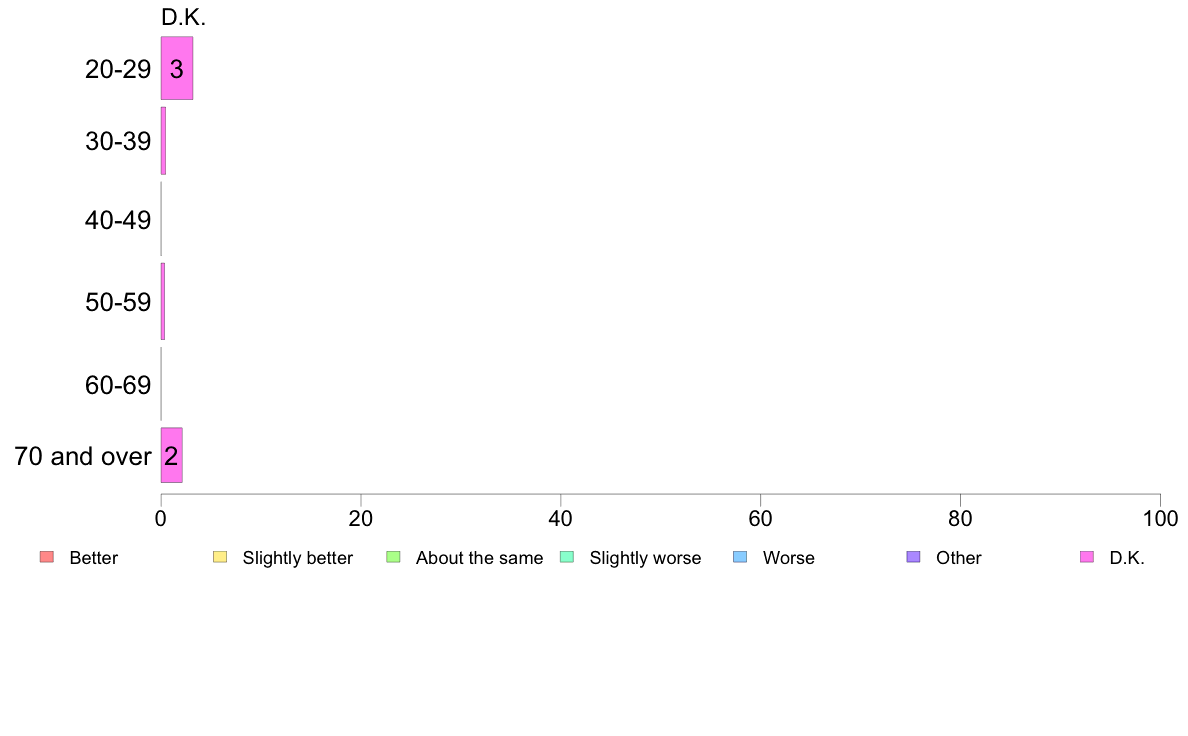This screenshot has height=736, width=1188.
Task: Click the About the same legend text
Action: [479, 558]
